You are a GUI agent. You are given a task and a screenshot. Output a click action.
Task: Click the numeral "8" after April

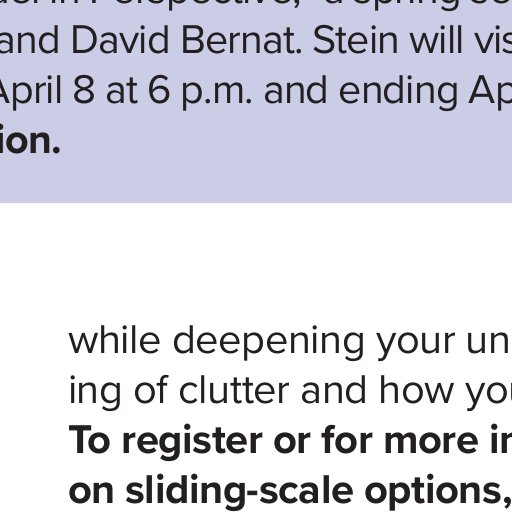point(83,90)
